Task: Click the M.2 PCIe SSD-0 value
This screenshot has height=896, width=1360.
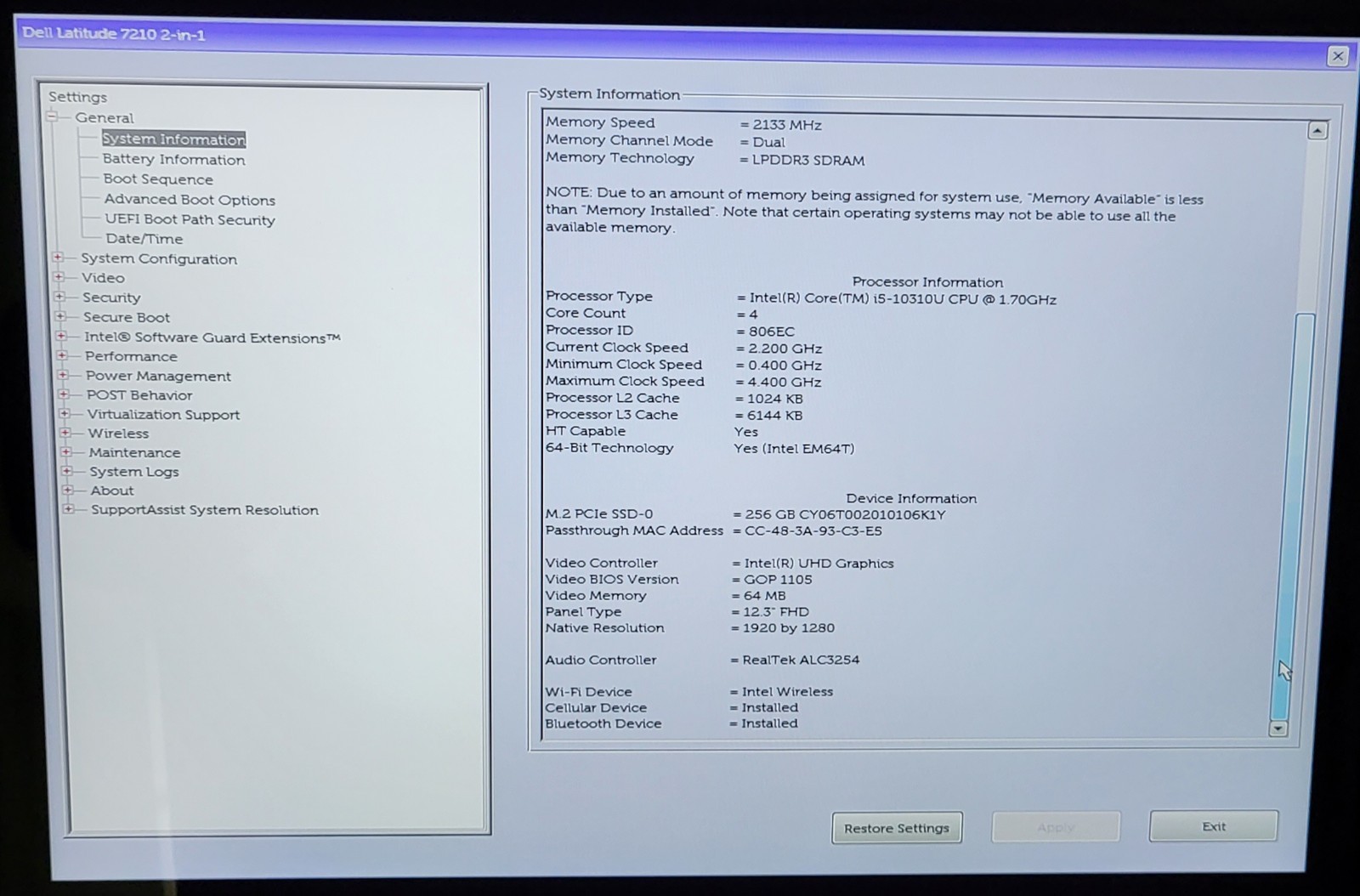Action: point(845,515)
